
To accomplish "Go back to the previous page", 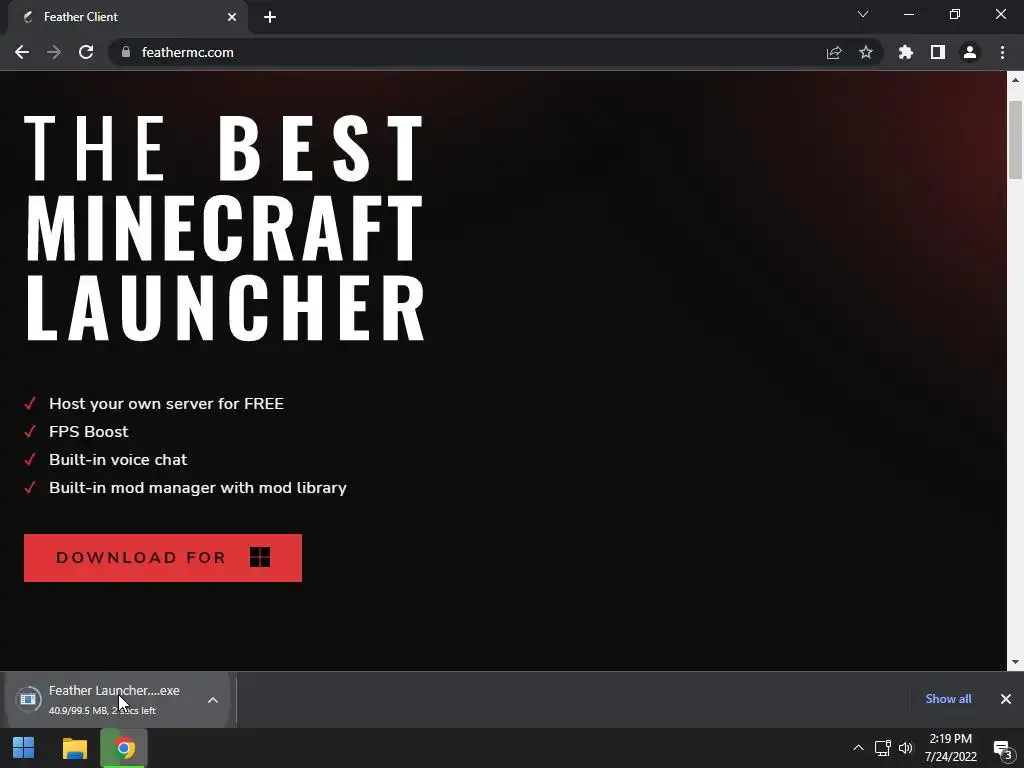I will (x=22, y=52).
